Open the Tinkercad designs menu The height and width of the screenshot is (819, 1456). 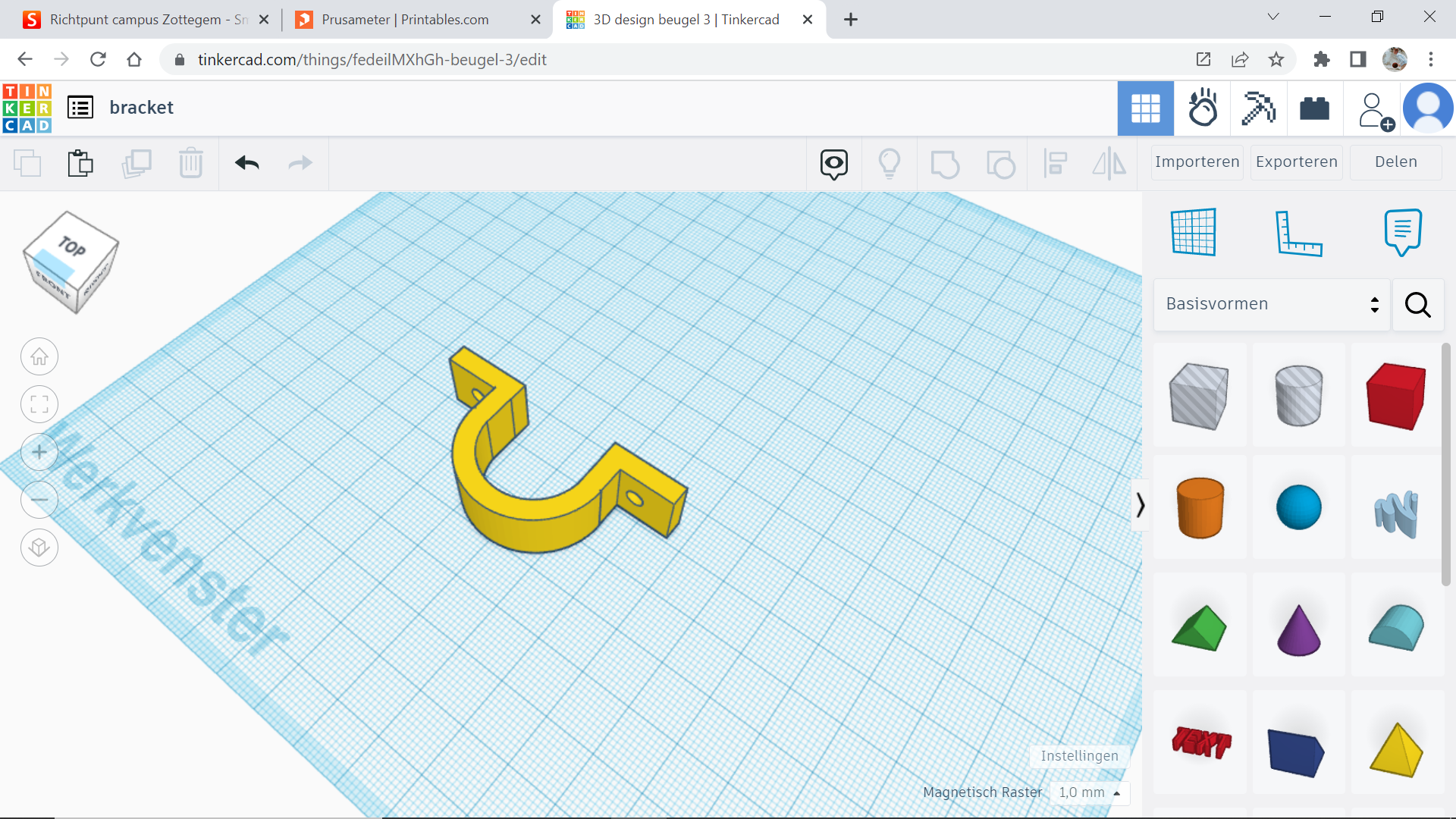(x=80, y=107)
